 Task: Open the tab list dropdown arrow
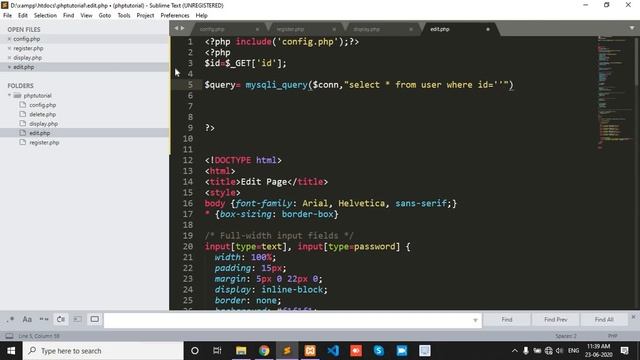click(x=632, y=28)
